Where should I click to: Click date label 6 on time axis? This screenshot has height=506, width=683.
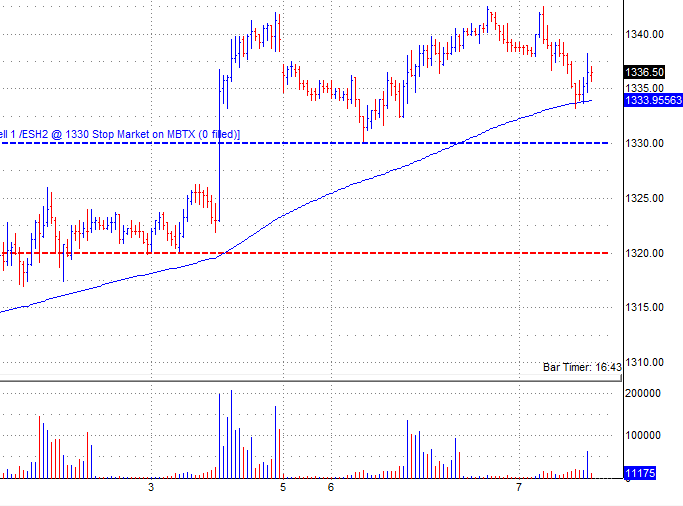(331, 487)
